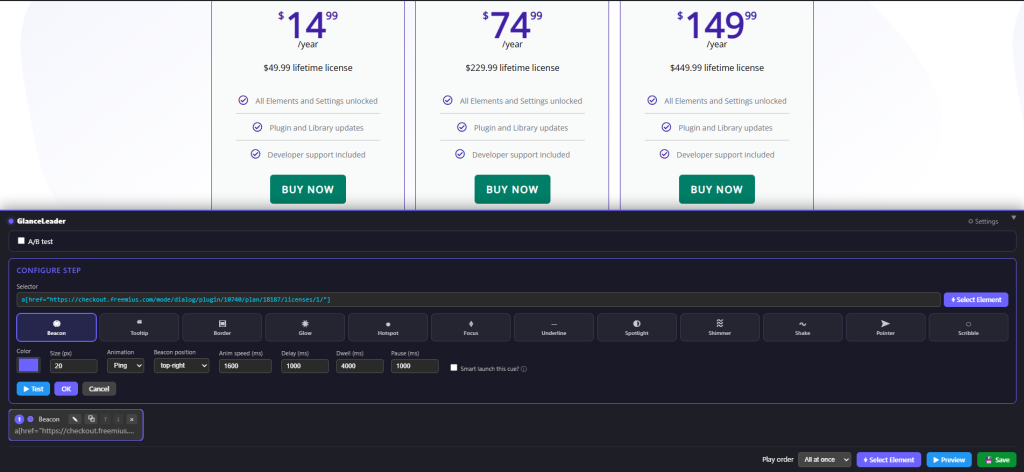1024x472 pixels.
Task: Open the Play order dropdown
Action: (825, 460)
